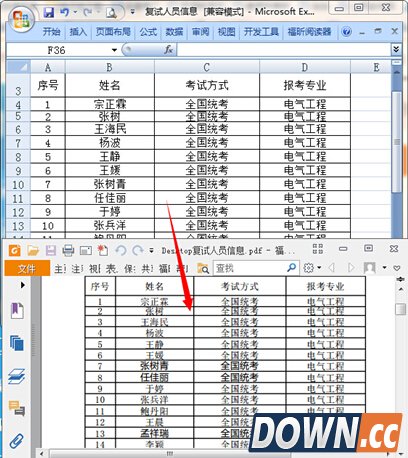Open Excel's Customize Quick Access Toolbar dropdown
408x458 pixels.
click(x=132, y=12)
